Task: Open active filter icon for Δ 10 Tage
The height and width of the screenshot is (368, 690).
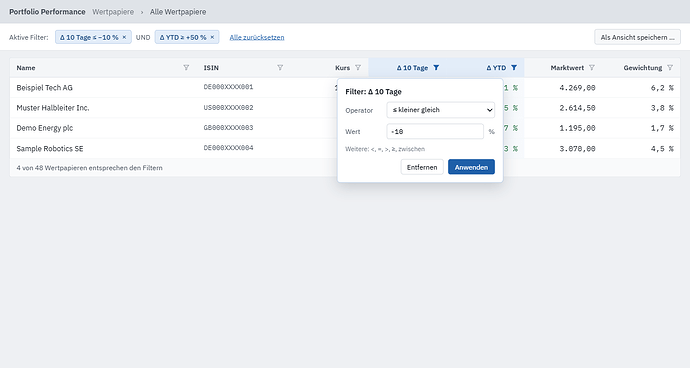Action: [436, 68]
